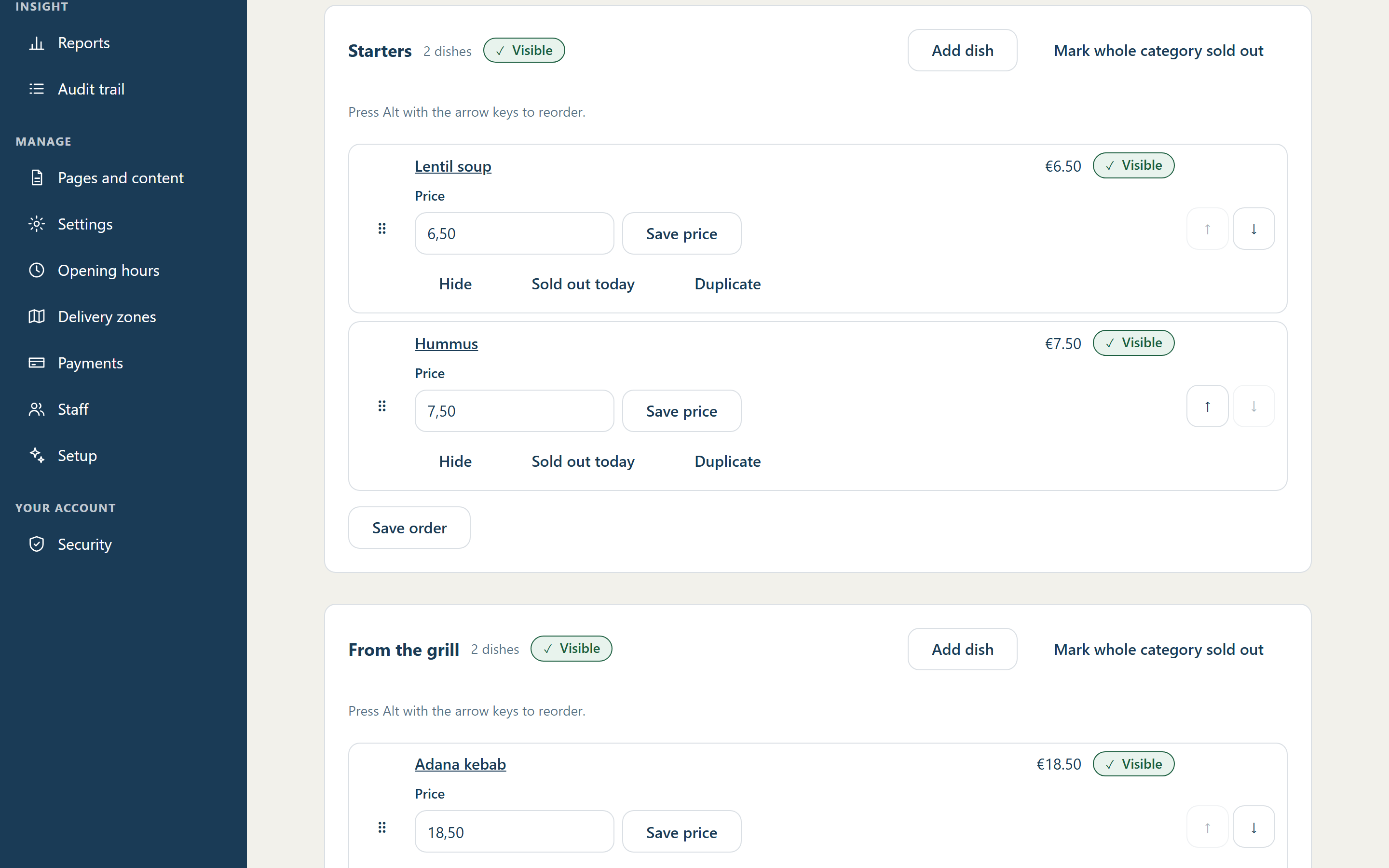The image size is (1389, 868).
Task: Open Reports from the bar chart icon
Action: (37, 43)
